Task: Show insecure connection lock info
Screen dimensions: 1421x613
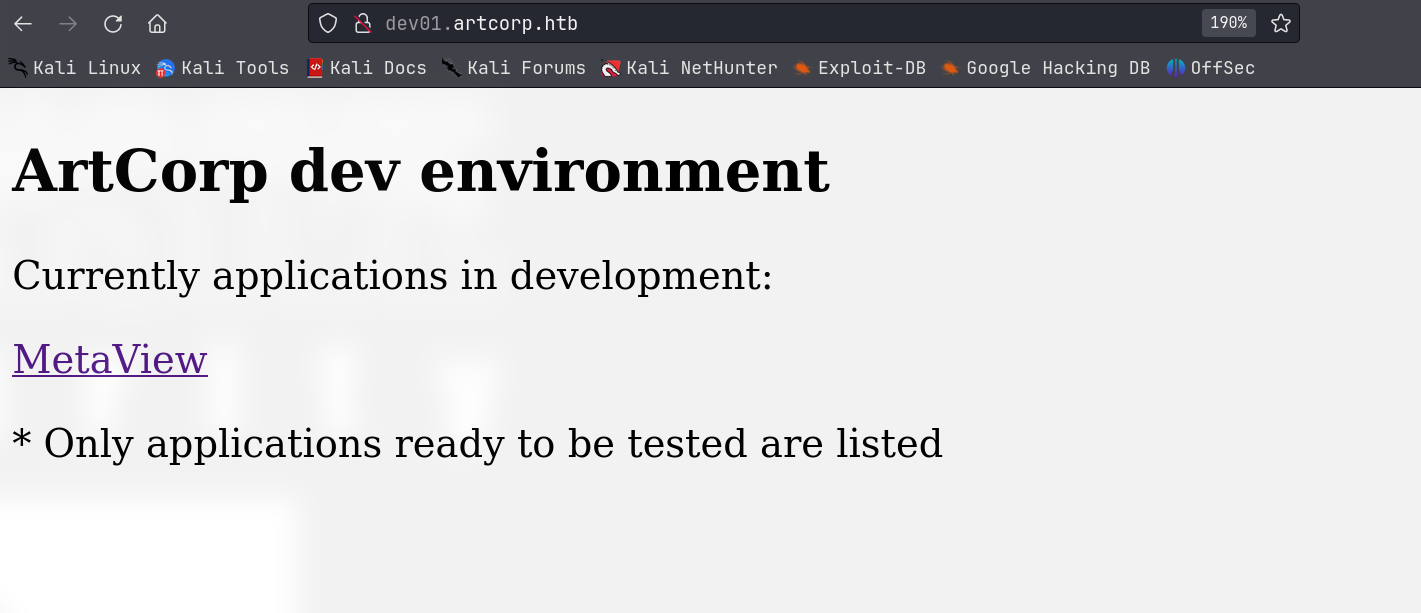Action: pos(363,23)
